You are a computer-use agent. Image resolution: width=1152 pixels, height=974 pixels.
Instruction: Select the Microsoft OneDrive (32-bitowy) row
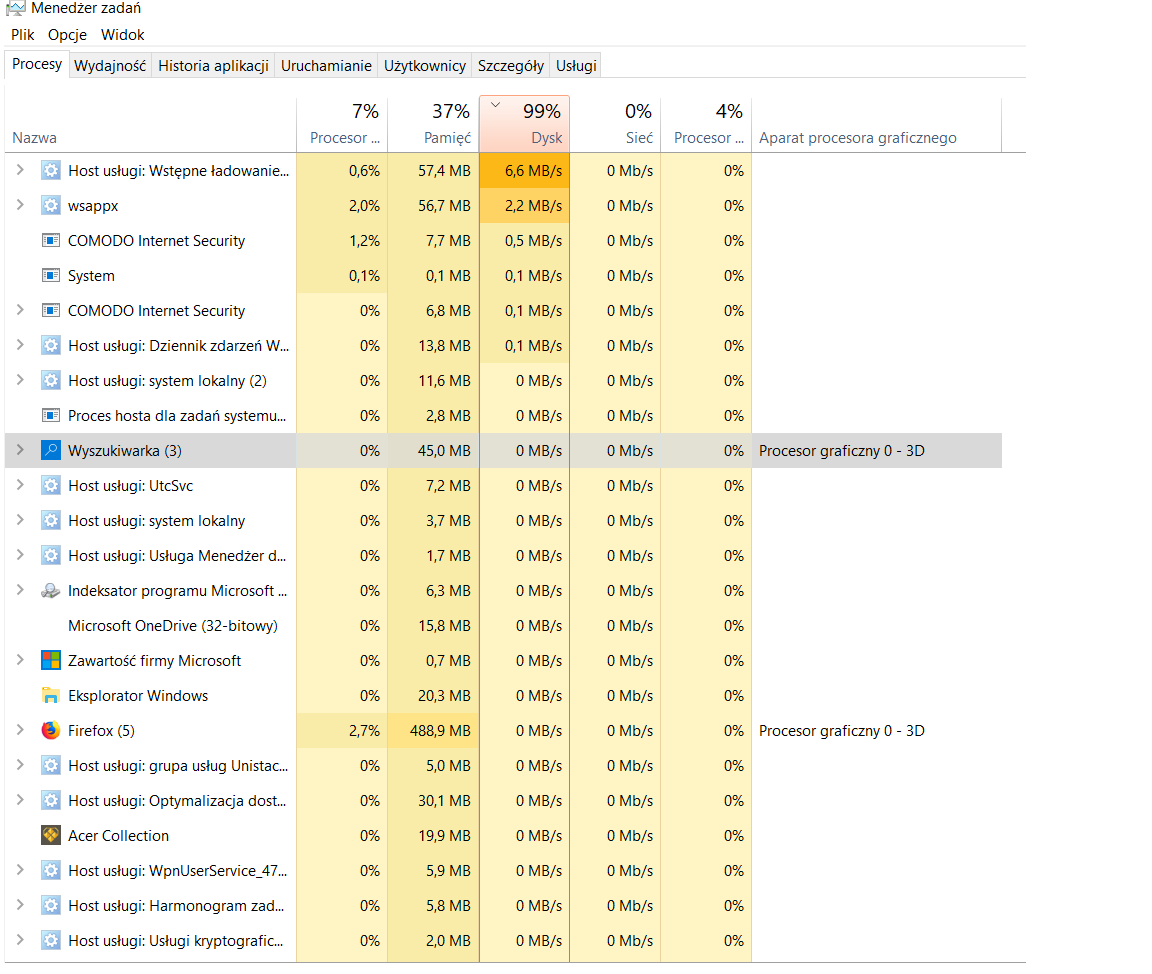[x=172, y=626]
